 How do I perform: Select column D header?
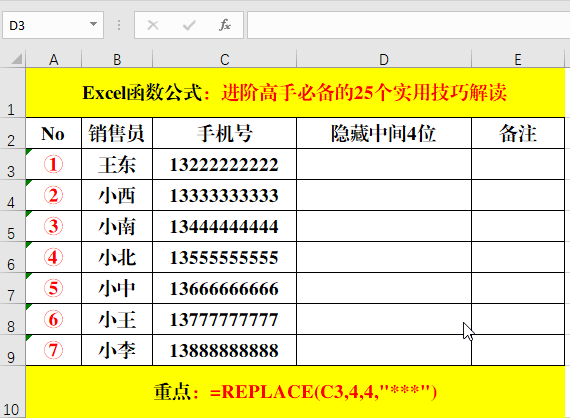384,59
